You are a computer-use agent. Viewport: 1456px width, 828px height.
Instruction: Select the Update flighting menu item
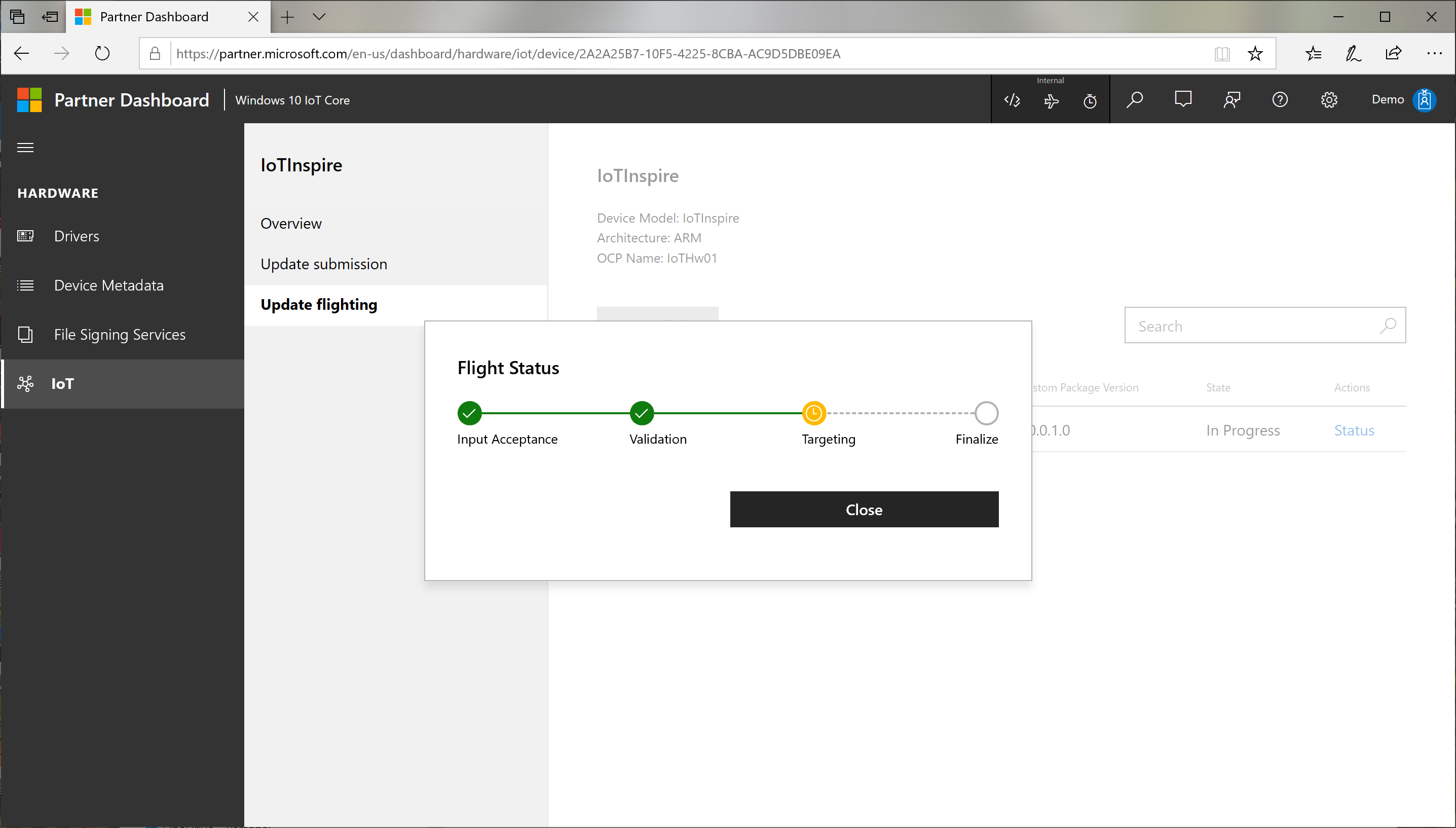tap(319, 304)
